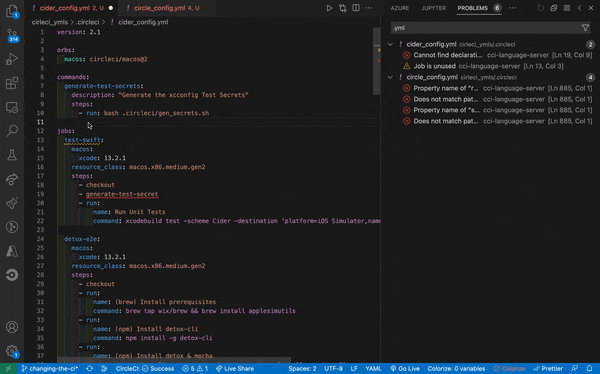Click the remote window icon in status bar

pyautogui.click(x=8, y=369)
